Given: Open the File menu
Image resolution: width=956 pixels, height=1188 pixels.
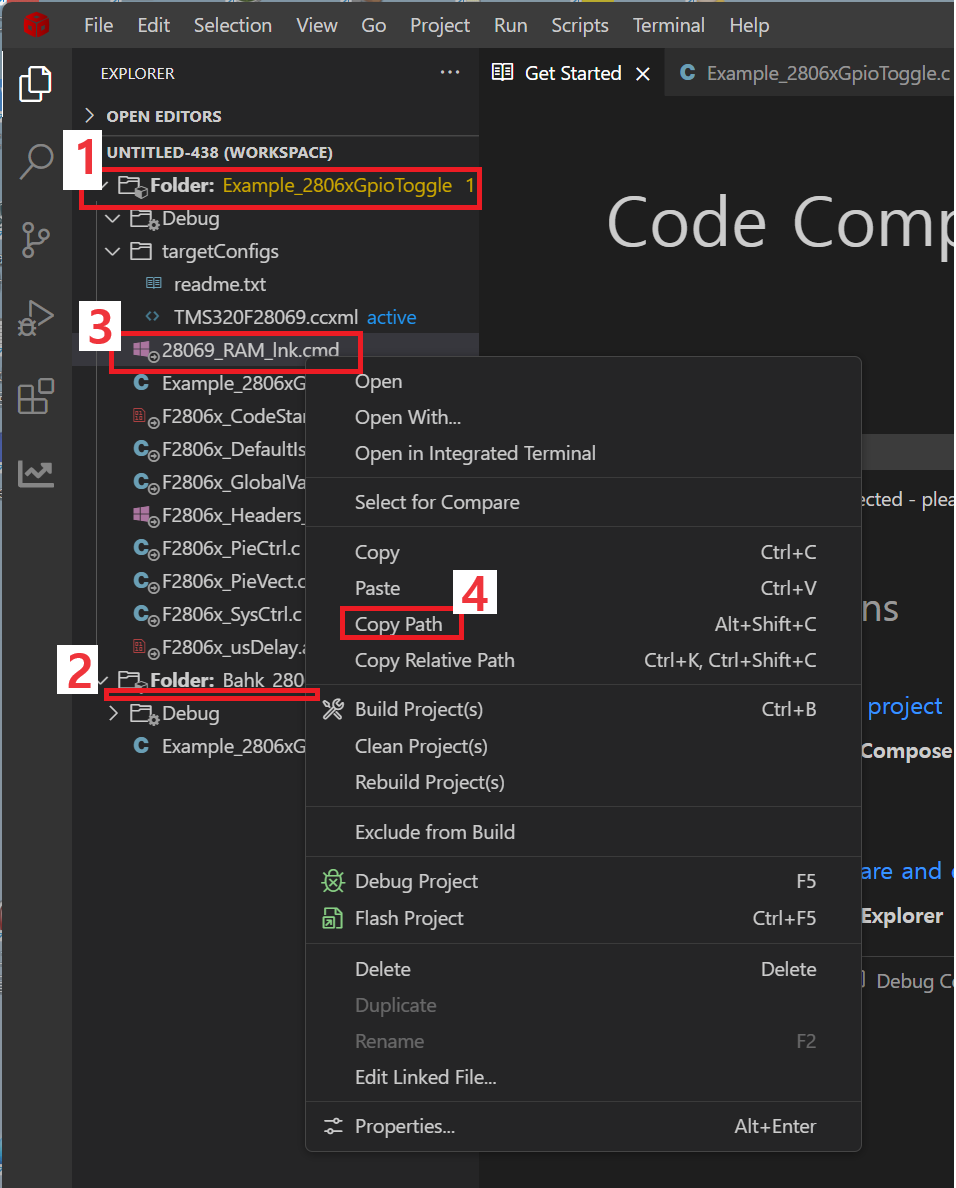Looking at the screenshot, I should [x=98, y=25].
